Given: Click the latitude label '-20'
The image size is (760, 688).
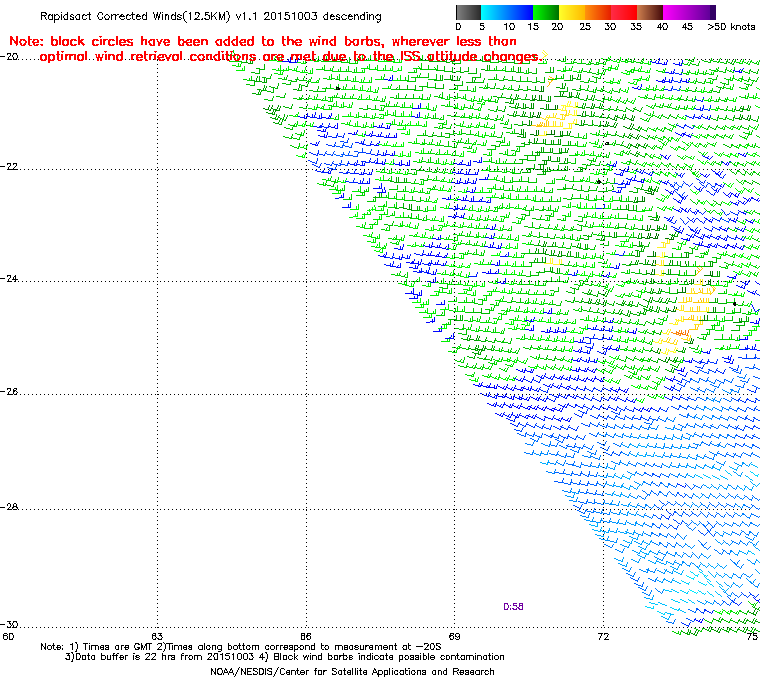Looking at the screenshot, I should [9, 56].
